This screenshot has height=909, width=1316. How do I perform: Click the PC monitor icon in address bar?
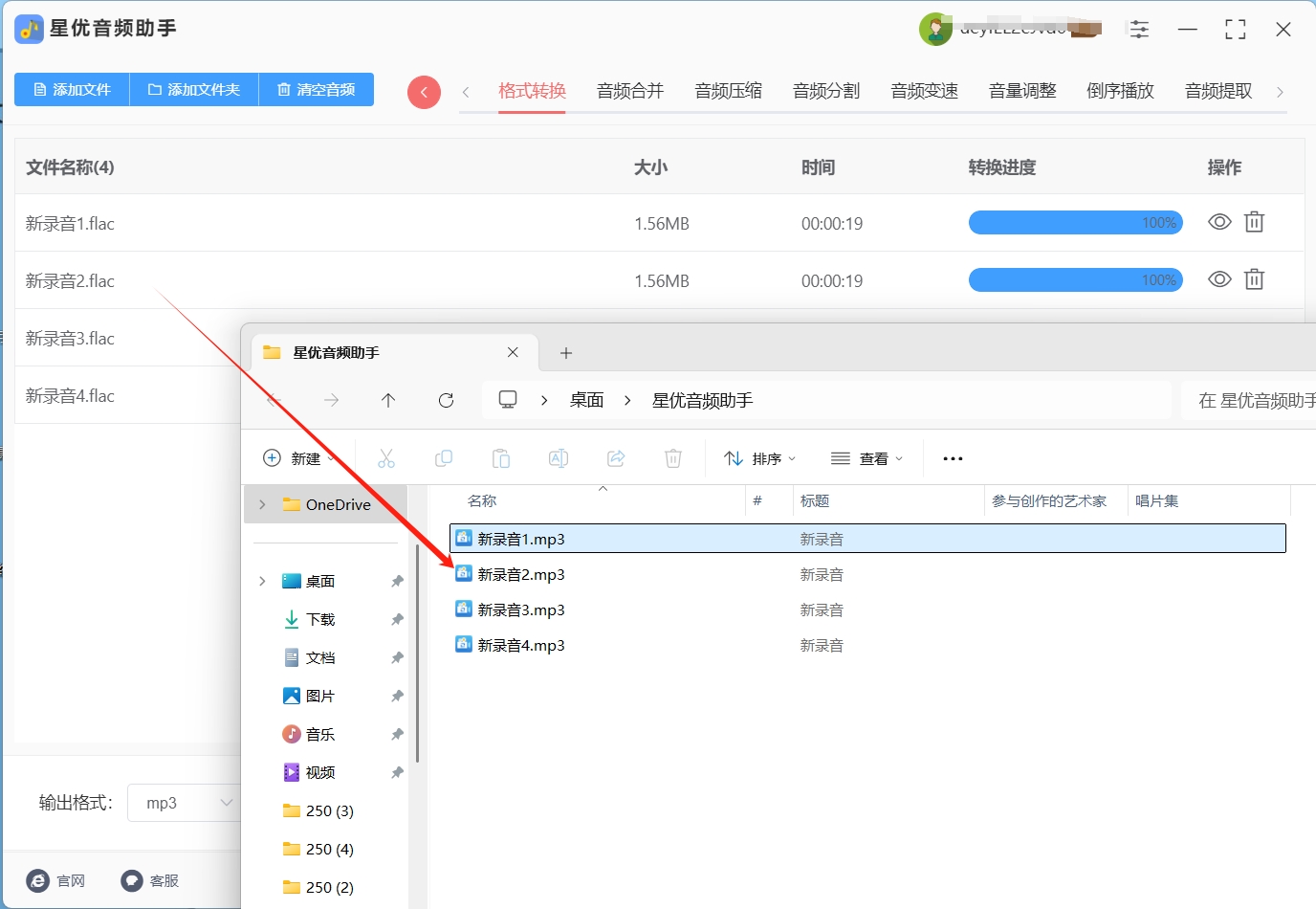[x=508, y=399]
